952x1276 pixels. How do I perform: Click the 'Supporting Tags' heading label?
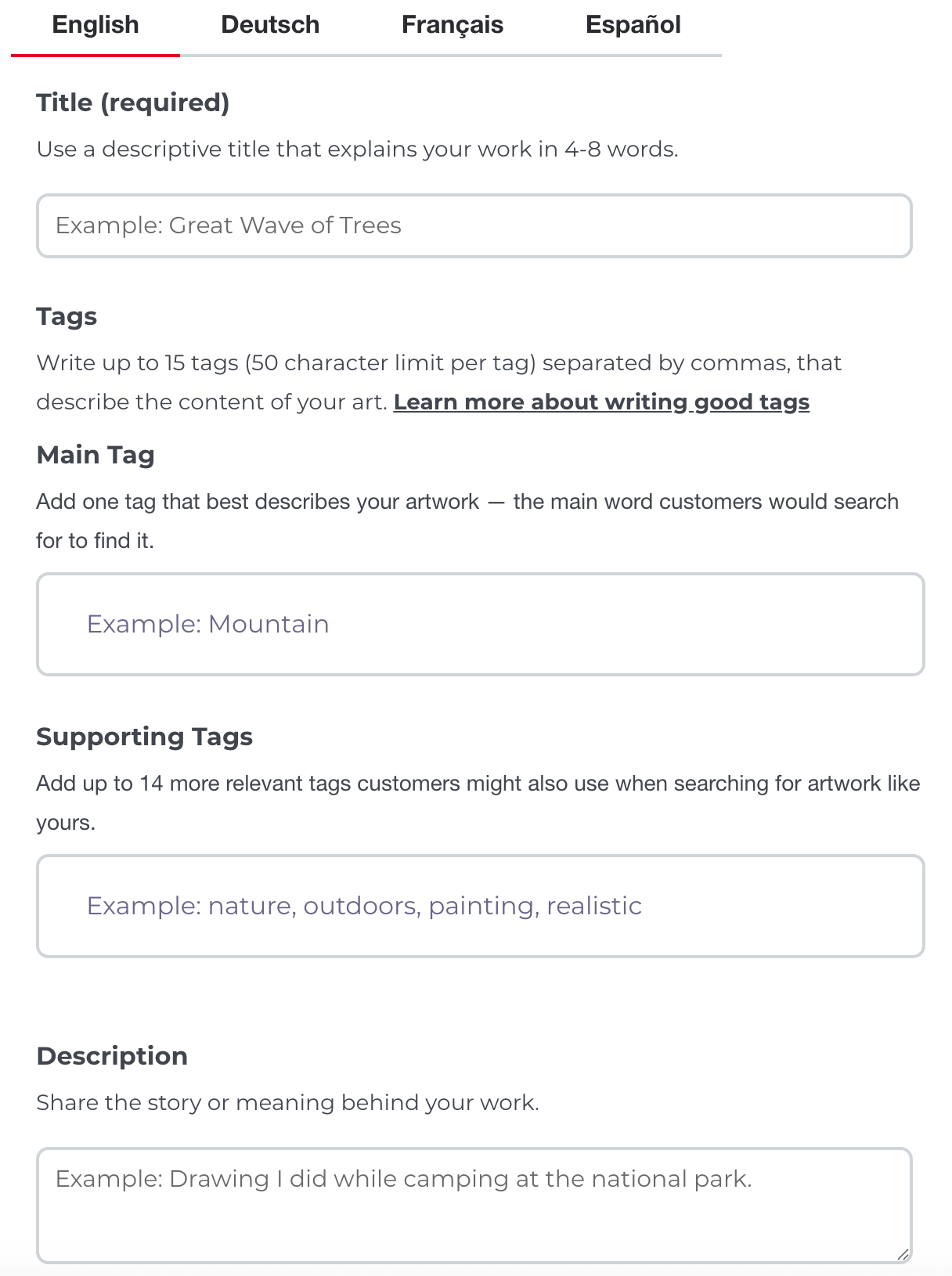point(145,737)
